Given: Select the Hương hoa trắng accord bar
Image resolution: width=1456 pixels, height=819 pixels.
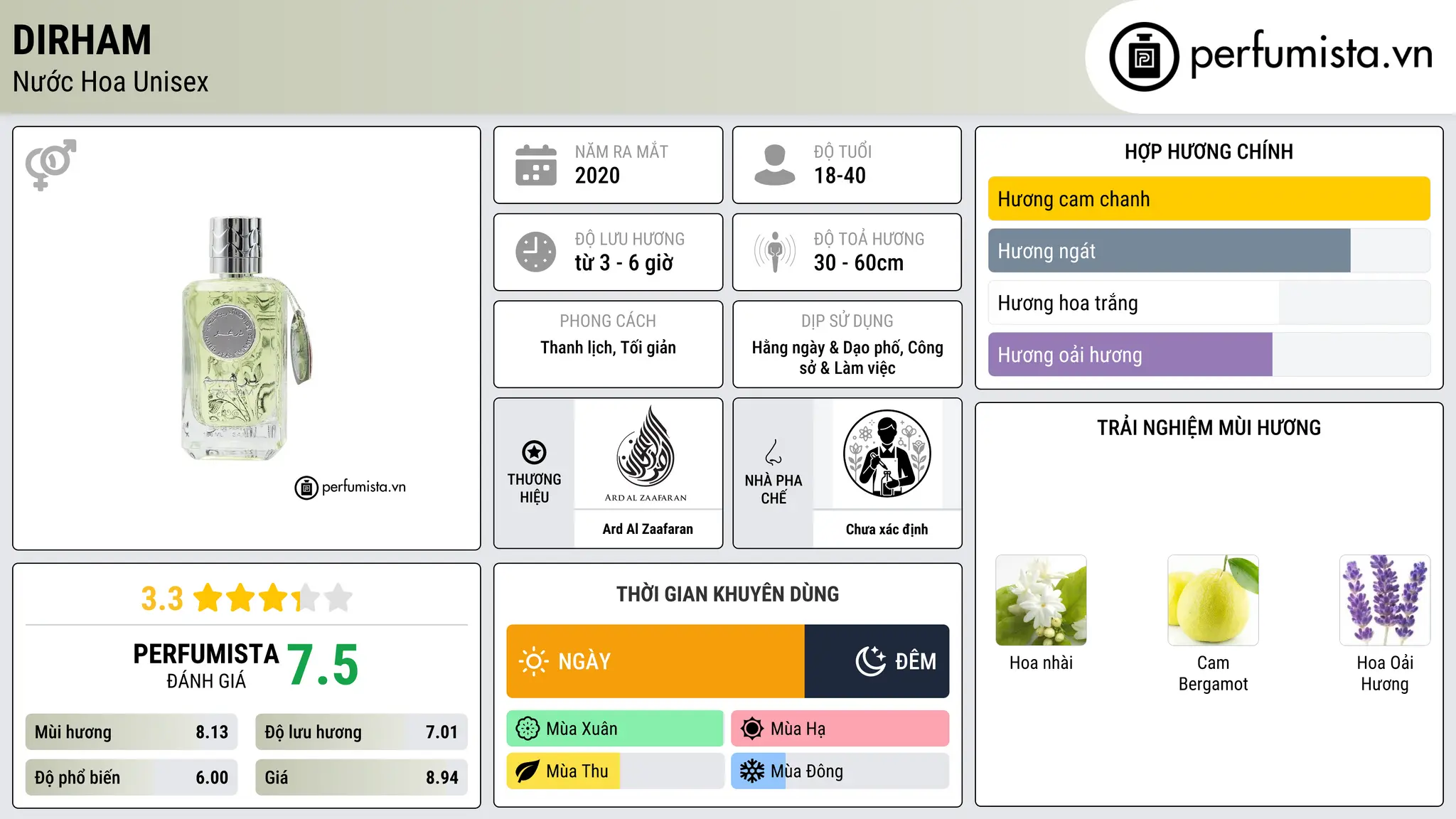Looking at the screenshot, I should coord(1209,303).
